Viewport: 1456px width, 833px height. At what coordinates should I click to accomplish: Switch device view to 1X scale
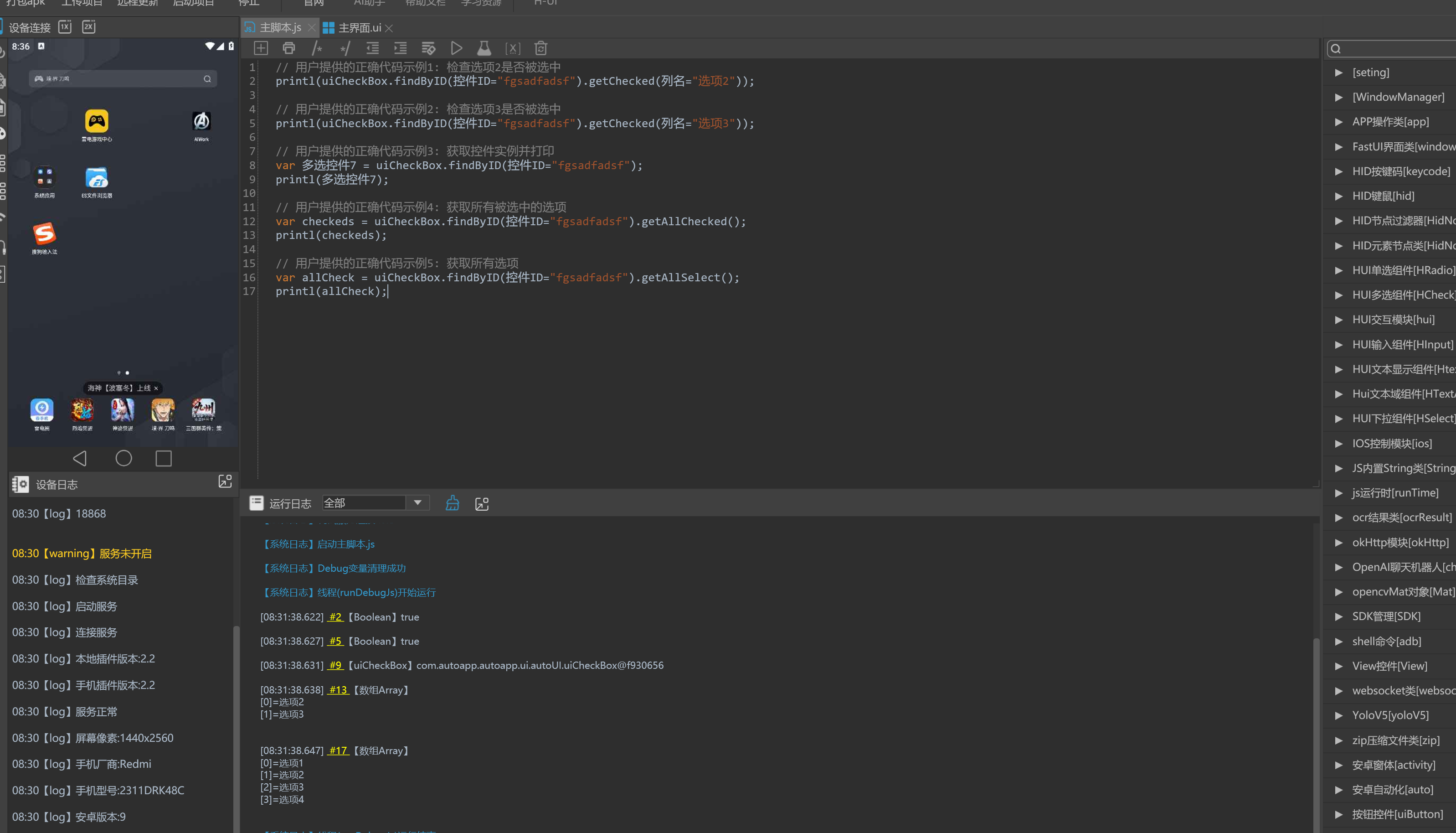click(x=65, y=27)
